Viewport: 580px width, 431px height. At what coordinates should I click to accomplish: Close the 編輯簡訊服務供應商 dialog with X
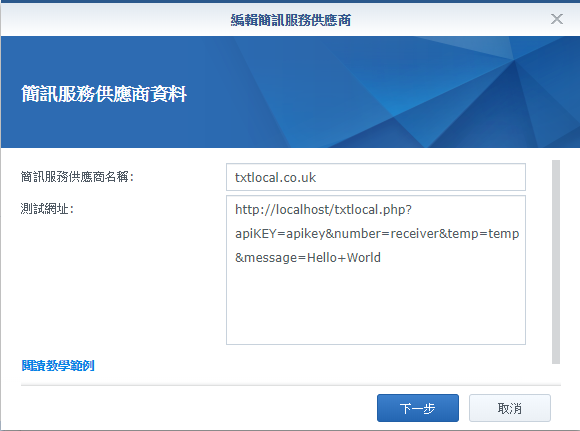557,19
